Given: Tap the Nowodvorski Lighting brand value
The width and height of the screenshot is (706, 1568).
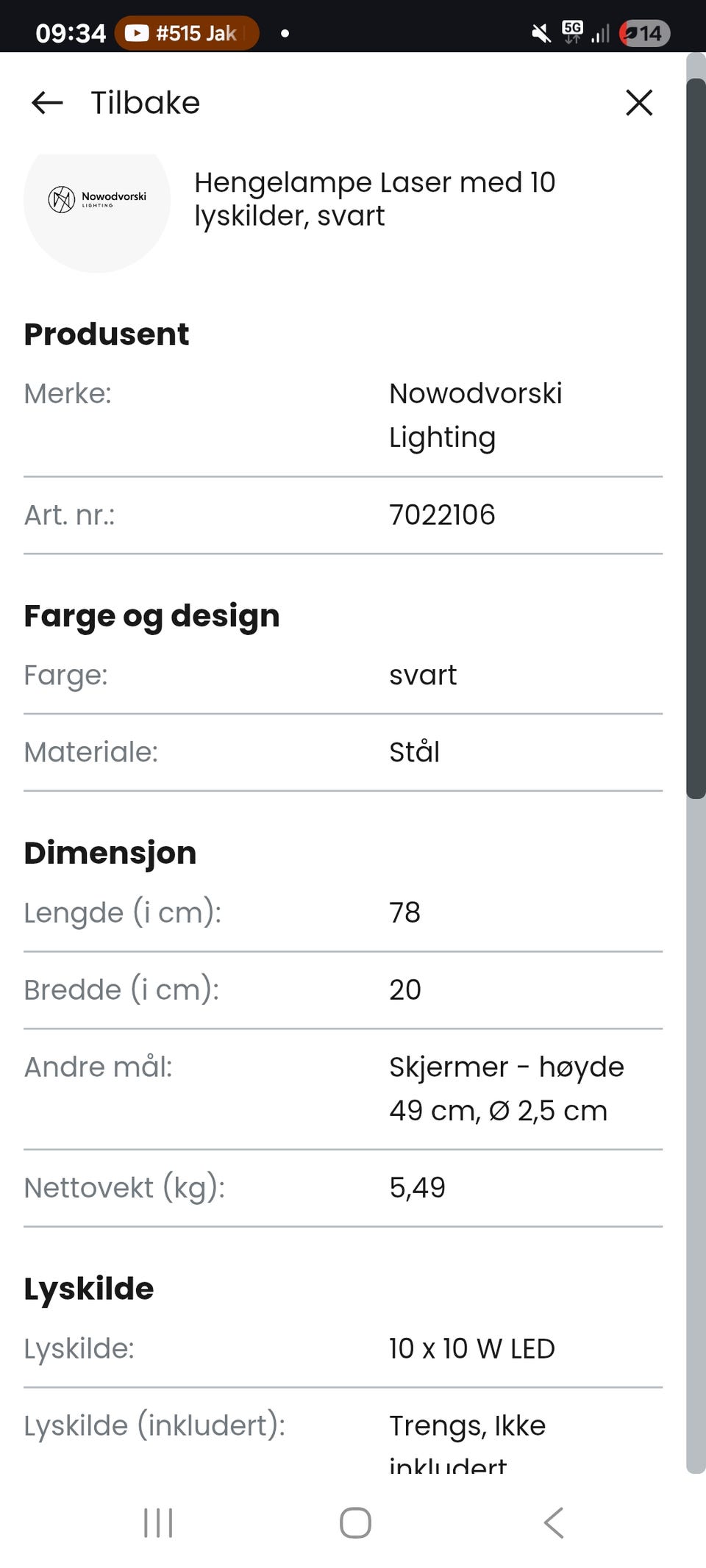Looking at the screenshot, I should 475,415.
